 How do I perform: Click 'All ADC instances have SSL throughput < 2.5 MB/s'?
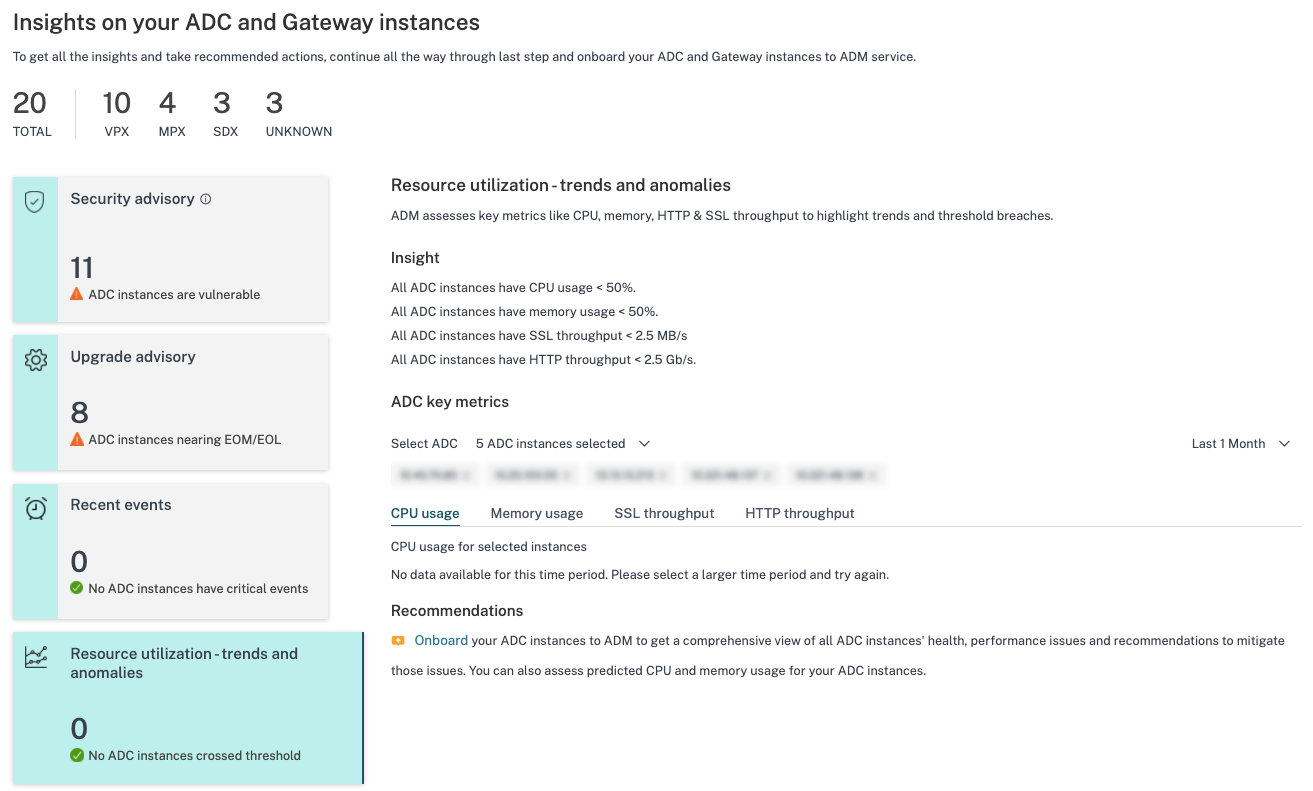pyautogui.click(x=539, y=335)
